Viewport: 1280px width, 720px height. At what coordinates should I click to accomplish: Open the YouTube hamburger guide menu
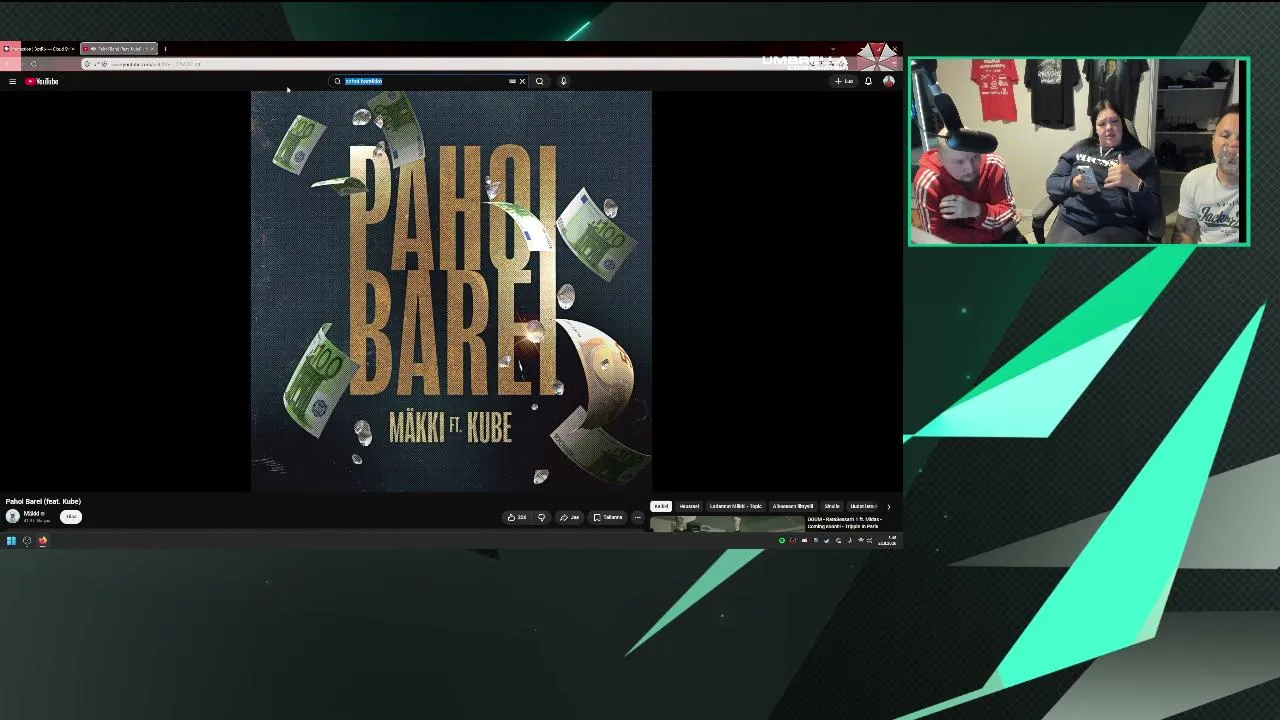12,81
